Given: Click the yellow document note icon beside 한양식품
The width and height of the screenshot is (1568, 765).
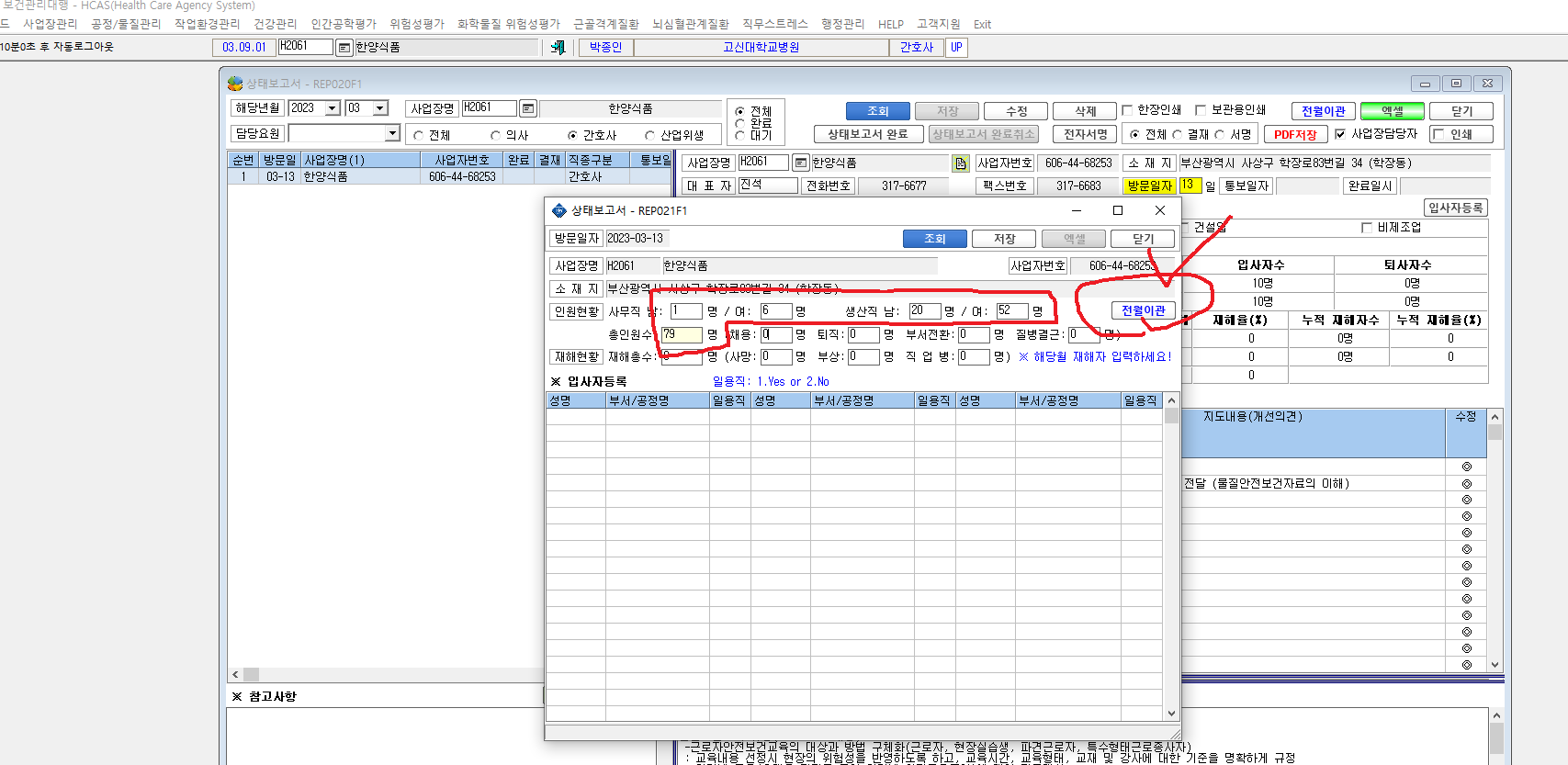Looking at the screenshot, I should [x=961, y=163].
